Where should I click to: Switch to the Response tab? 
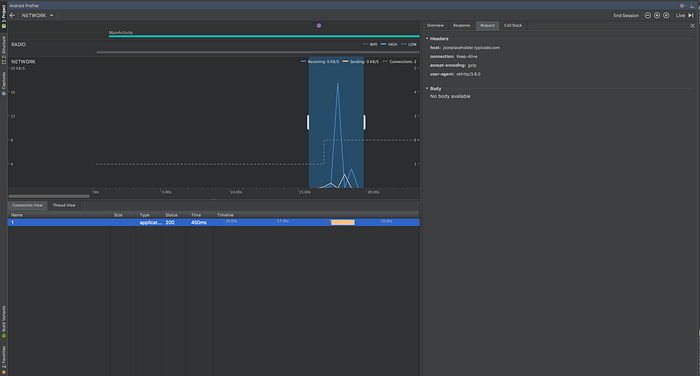tap(462, 25)
